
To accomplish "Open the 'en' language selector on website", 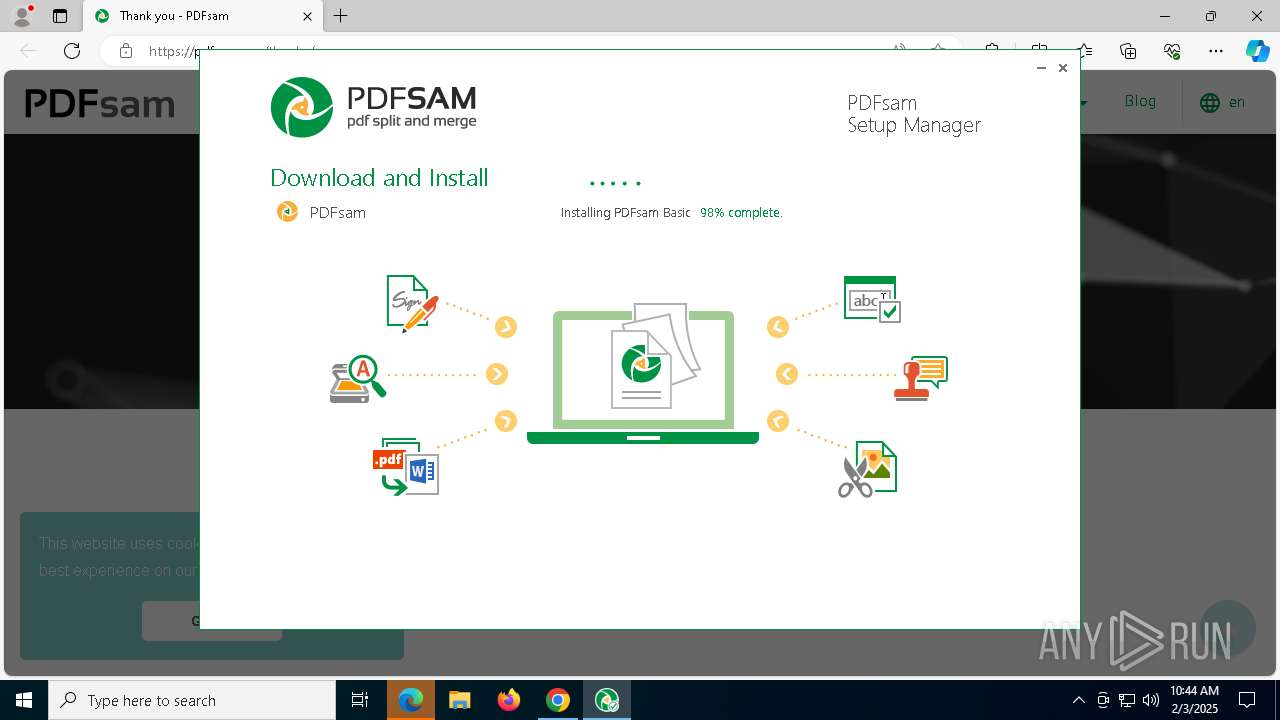I will [x=1222, y=102].
